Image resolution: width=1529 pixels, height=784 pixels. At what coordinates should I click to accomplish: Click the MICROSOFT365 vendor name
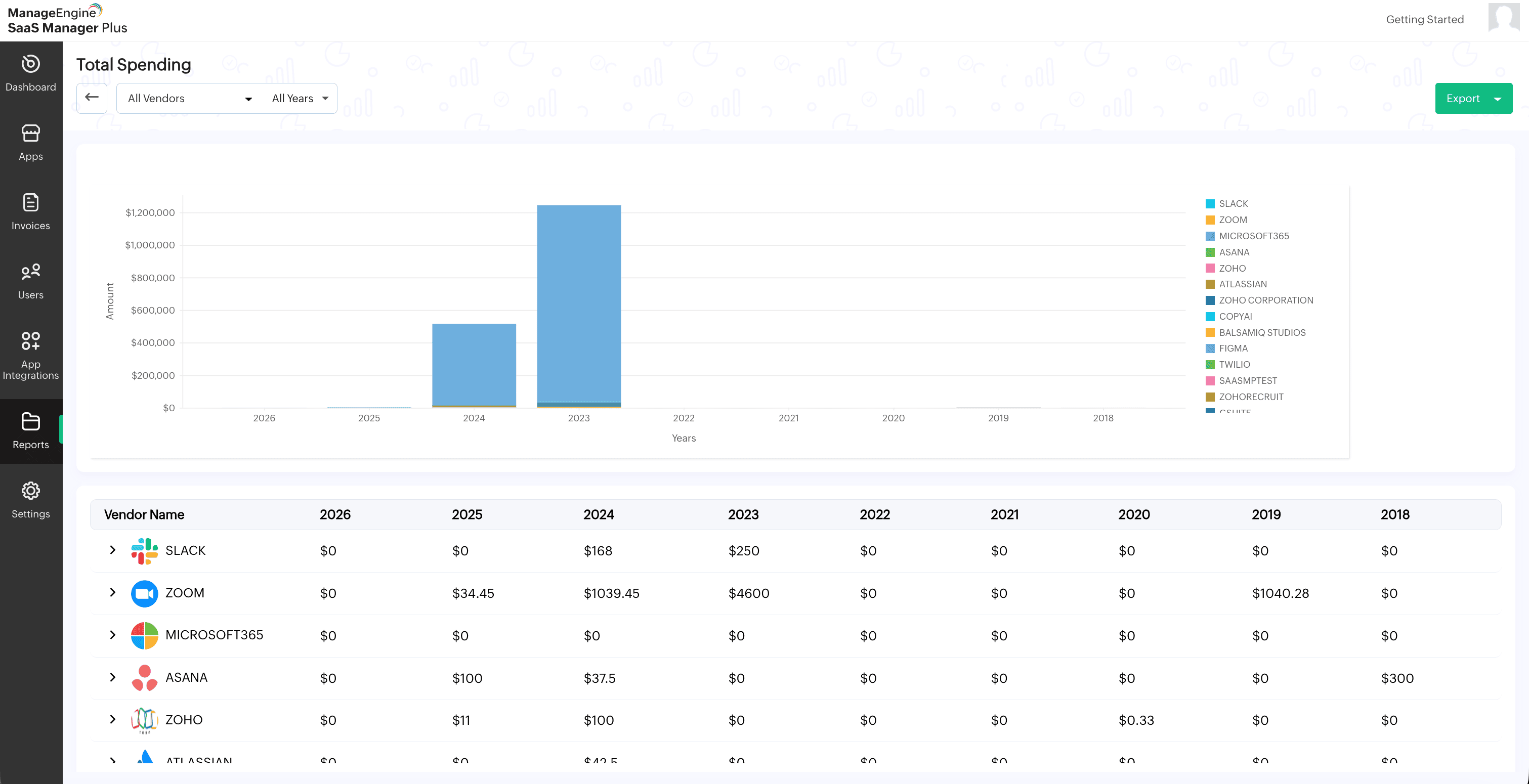[215, 635]
